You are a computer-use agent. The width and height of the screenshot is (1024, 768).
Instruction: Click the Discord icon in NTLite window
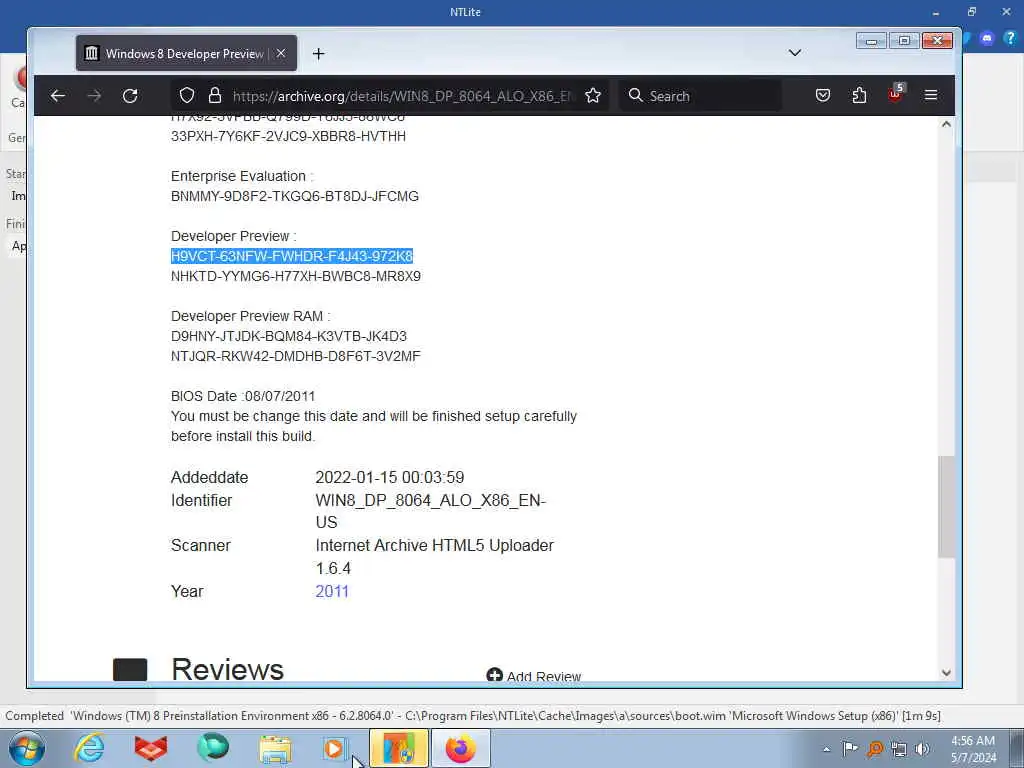(987, 39)
